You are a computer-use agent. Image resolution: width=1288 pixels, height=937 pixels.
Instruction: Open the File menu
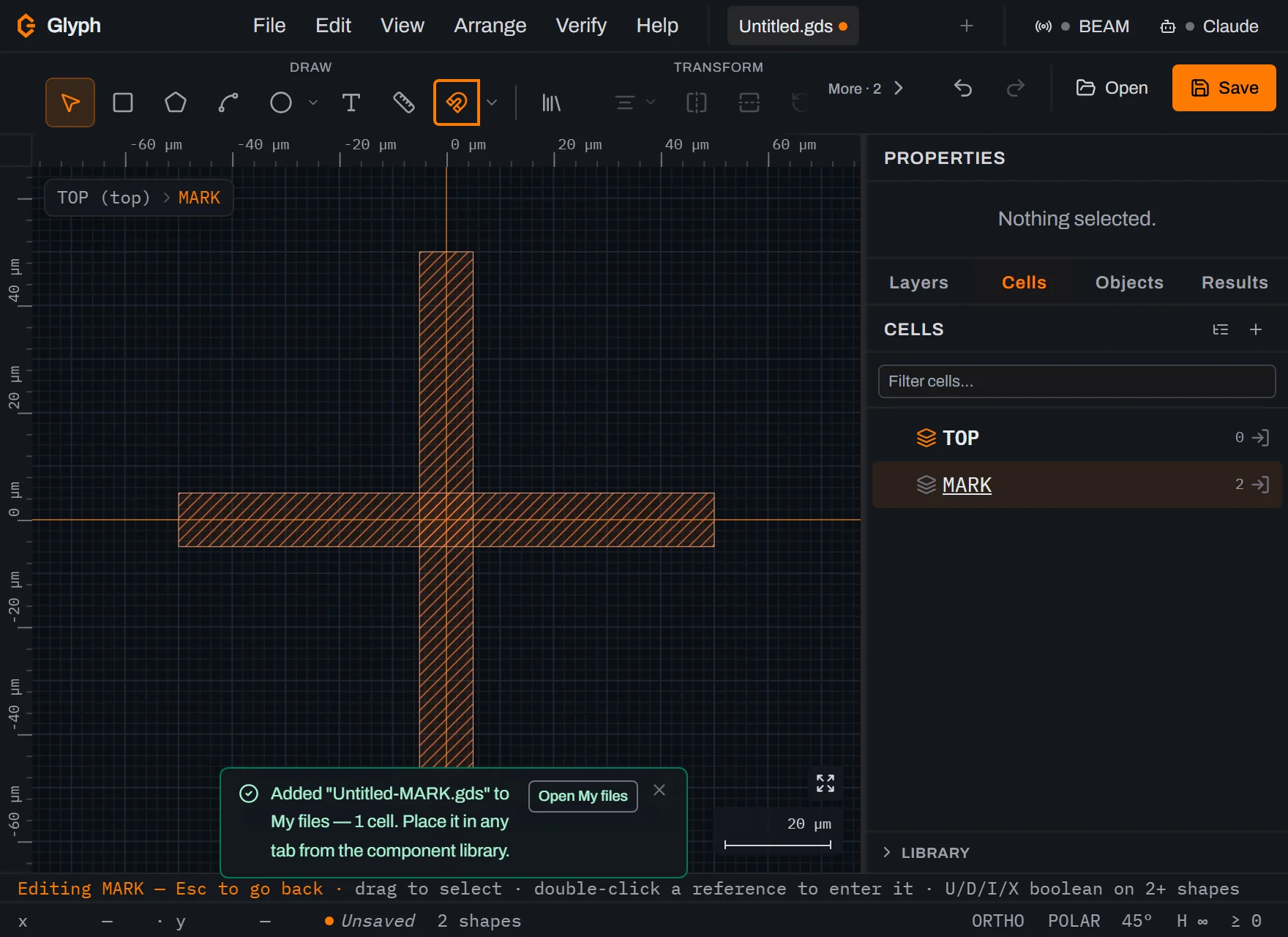click(269, 26)
